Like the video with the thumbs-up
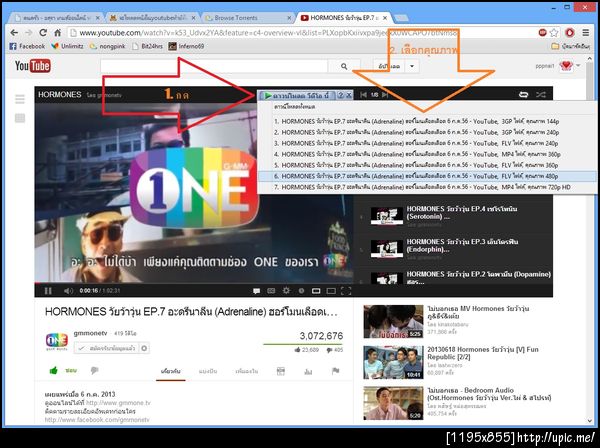Image resolution: width=600 pixels, height=448 pixels. point(54,370)
